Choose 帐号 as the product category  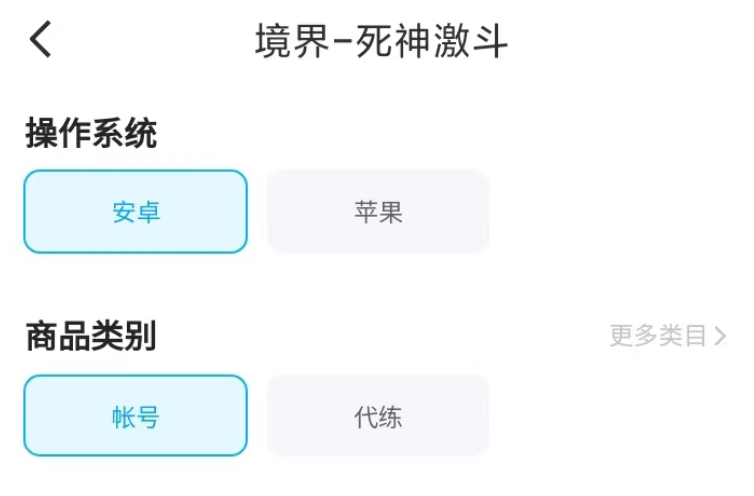135,416
